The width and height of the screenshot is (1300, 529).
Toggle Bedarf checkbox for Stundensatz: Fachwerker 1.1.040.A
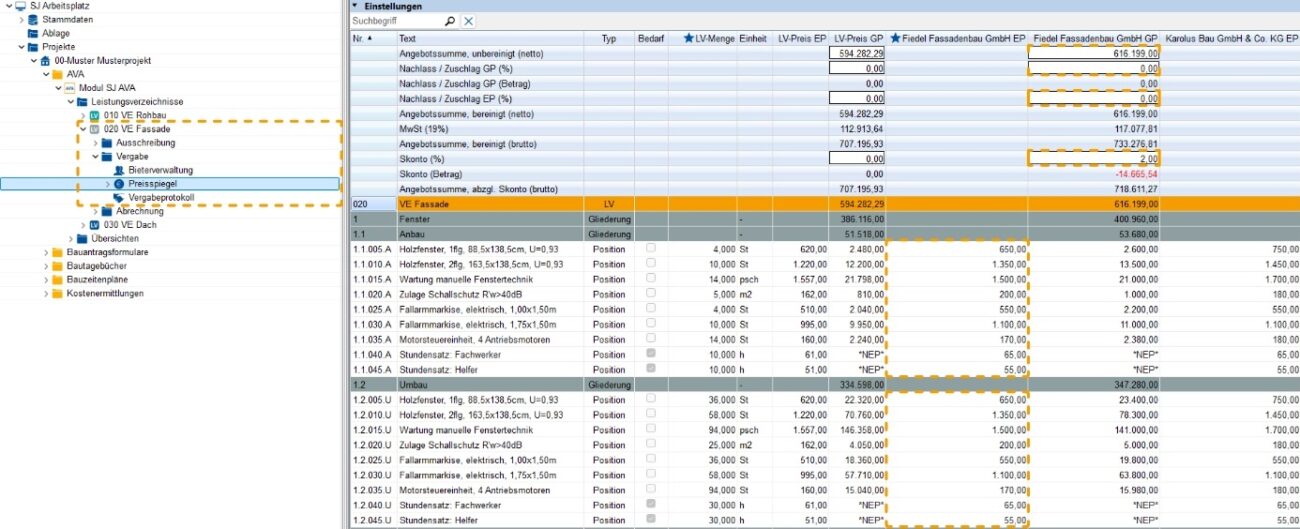[x=651, y=354]
